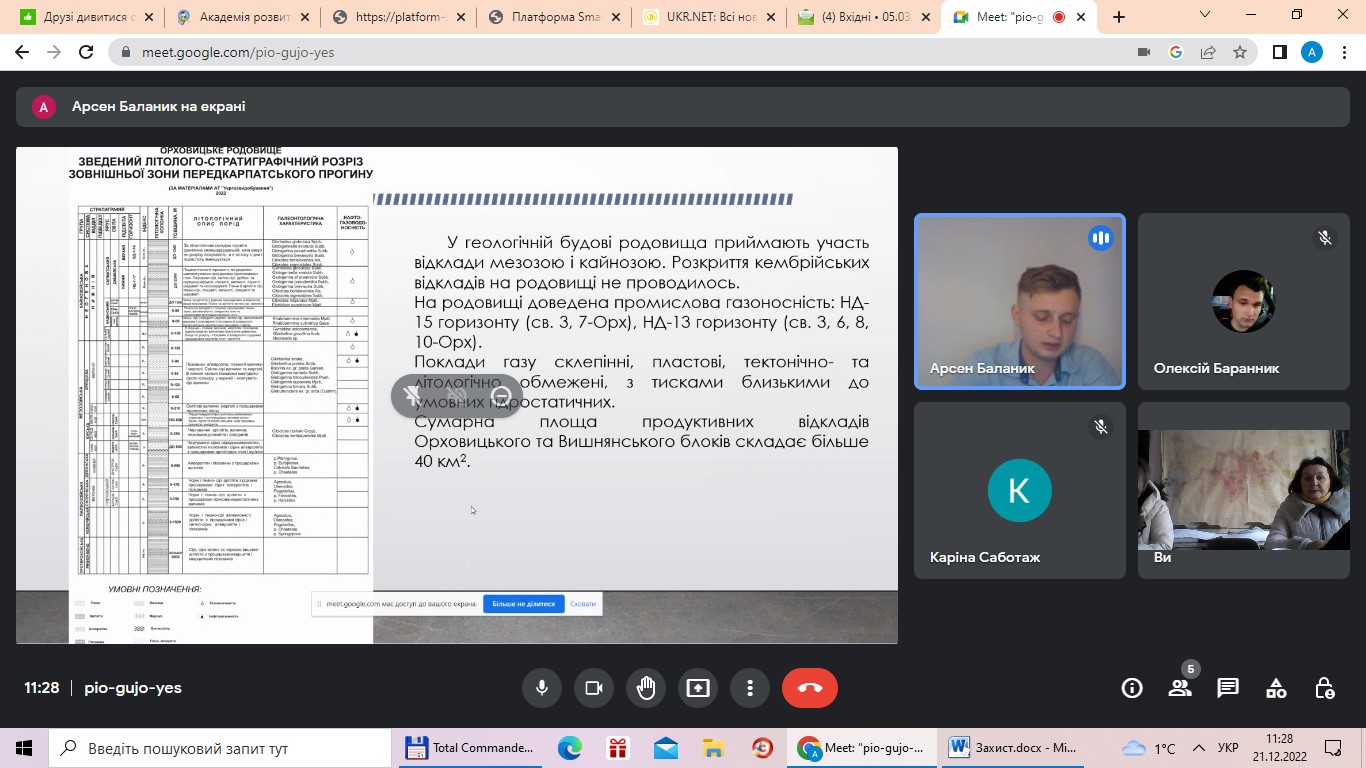Open the activities icon
The image size is (1366, 768).
tap(1276, 688)
